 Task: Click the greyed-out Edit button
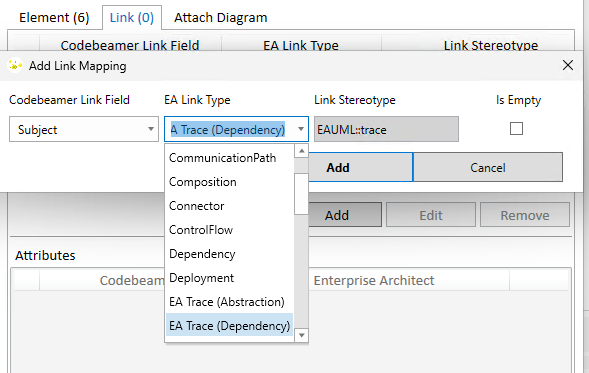(x=431, y=215)
